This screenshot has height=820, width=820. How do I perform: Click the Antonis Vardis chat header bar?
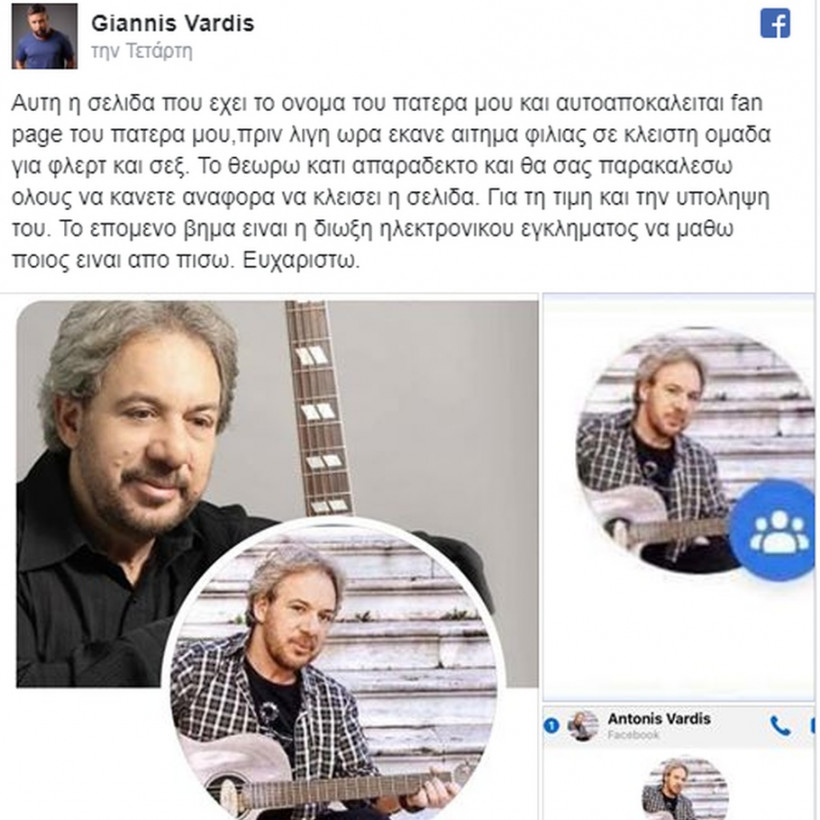pos(679,726)
